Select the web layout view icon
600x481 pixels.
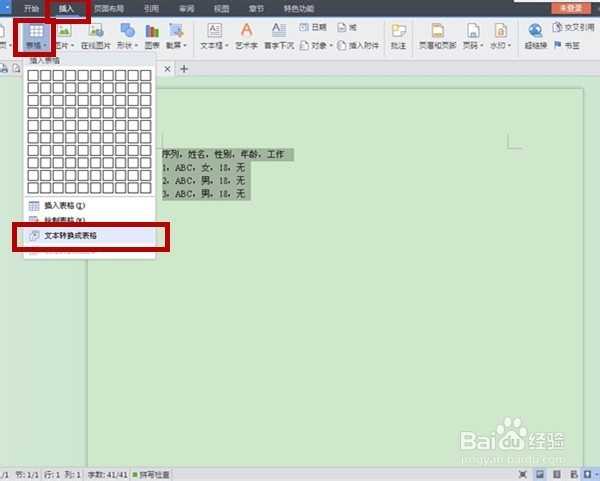pyautogui.click(x=574, y=474)
